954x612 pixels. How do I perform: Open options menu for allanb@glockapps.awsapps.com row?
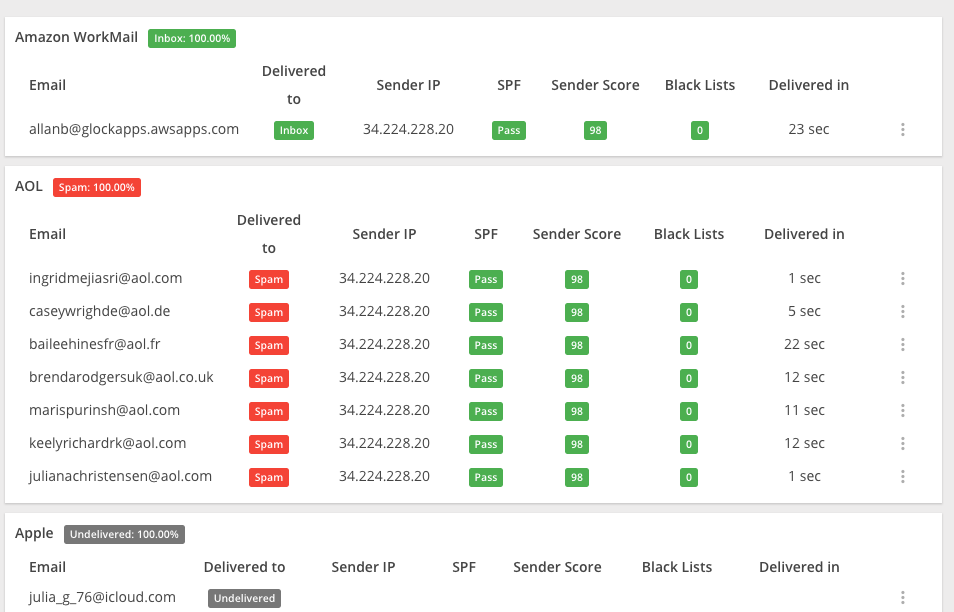click(902, 130)
